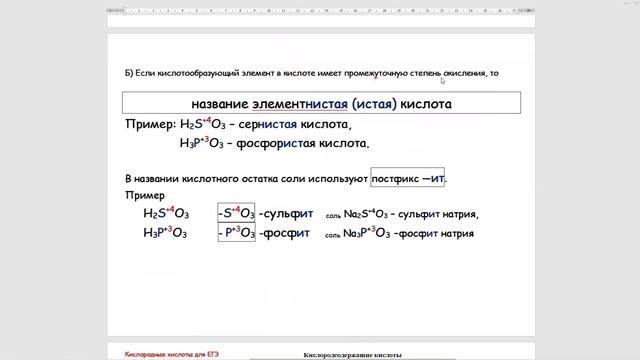Click the standalone word "Пример" above the formulas

[145, 196]
